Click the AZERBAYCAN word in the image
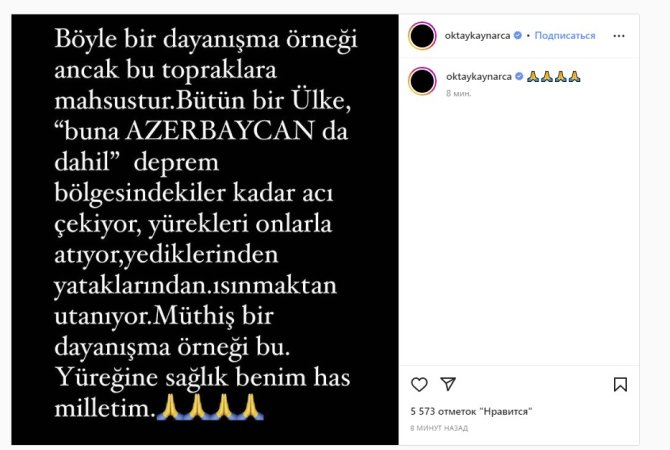This screenshot has height=450, width=670. coord(220,131)
